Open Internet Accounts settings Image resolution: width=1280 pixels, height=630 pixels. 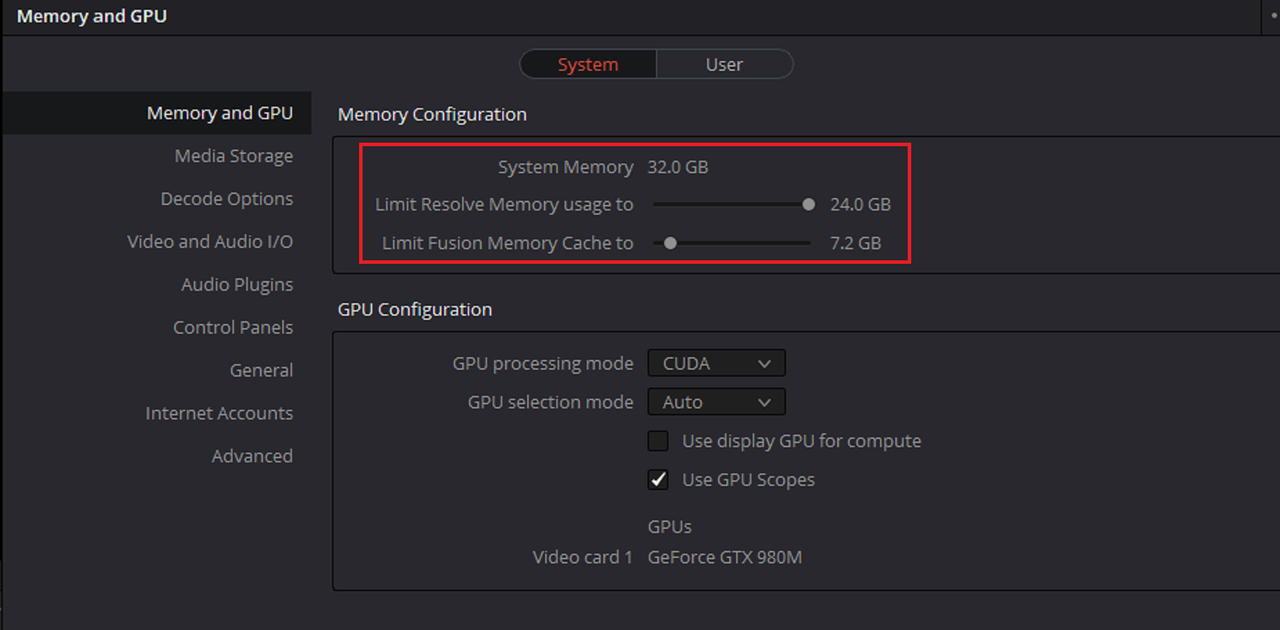(219, 413)
